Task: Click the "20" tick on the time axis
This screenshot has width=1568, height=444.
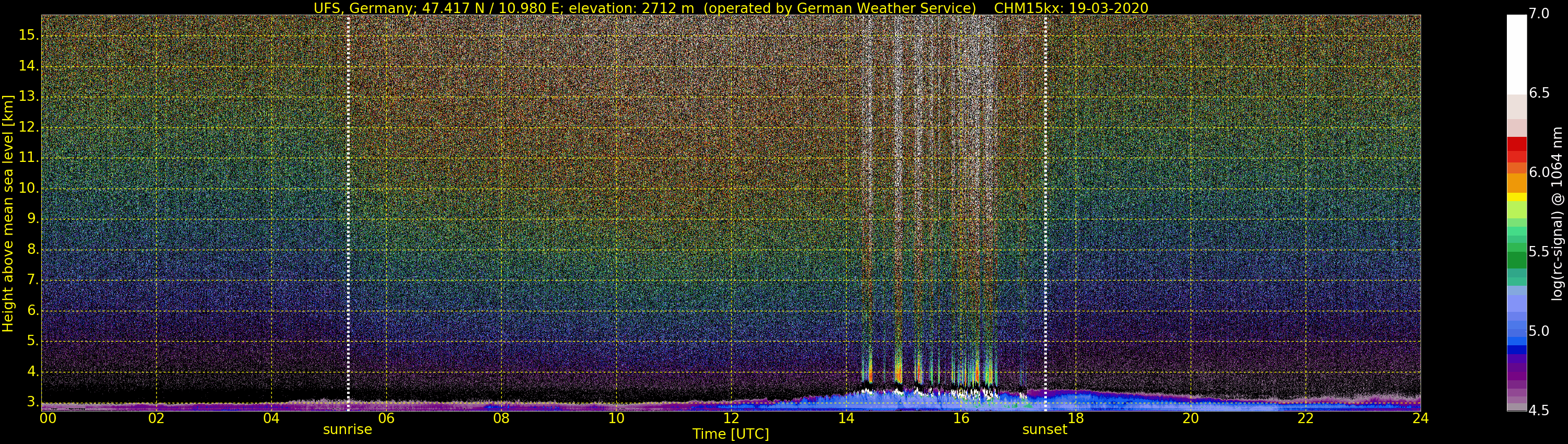Action: [1191, 418]
